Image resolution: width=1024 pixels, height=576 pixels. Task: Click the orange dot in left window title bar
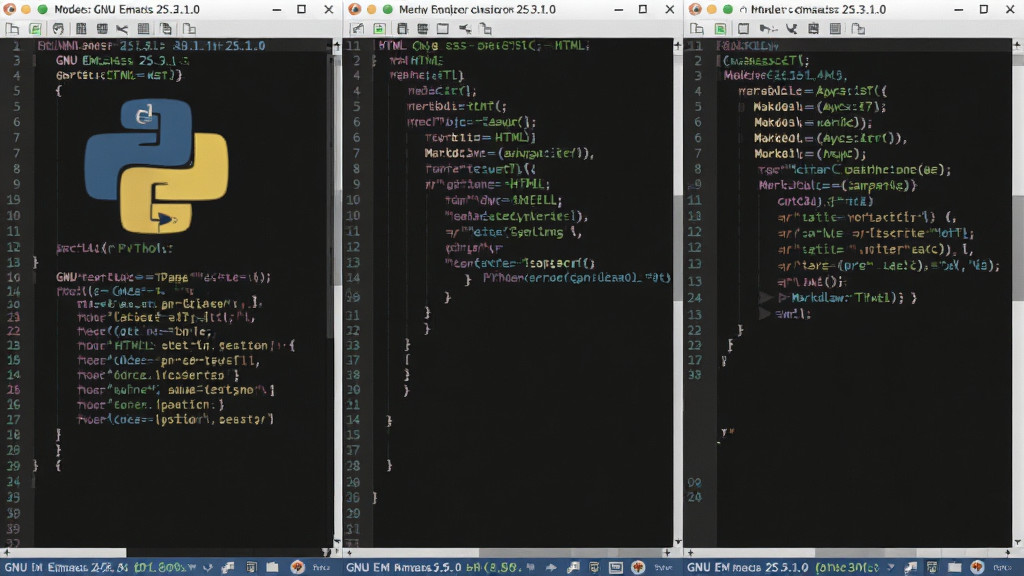[x=26, y=9]
